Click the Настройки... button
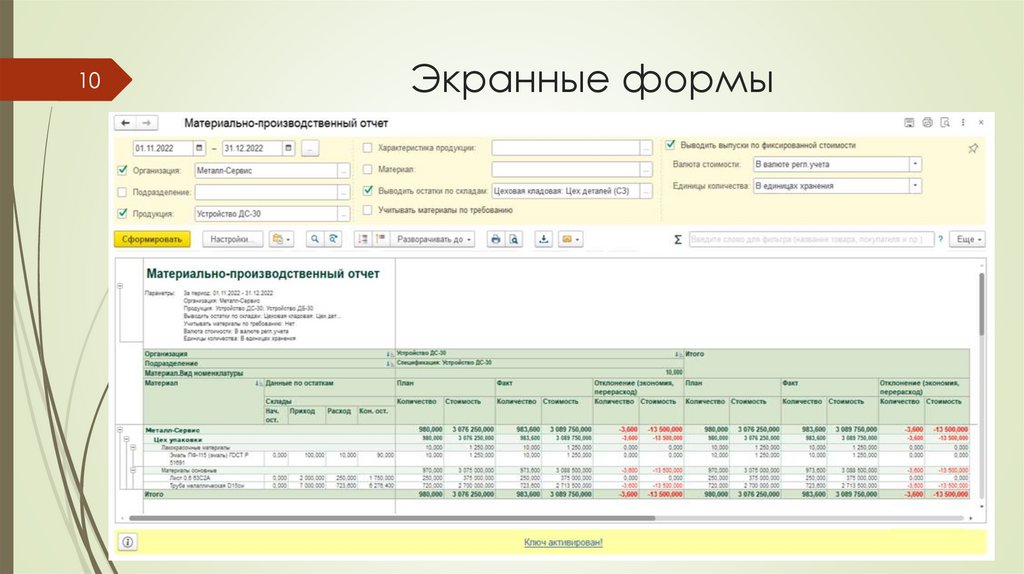1024x574 pixels. tap(232, 239)
